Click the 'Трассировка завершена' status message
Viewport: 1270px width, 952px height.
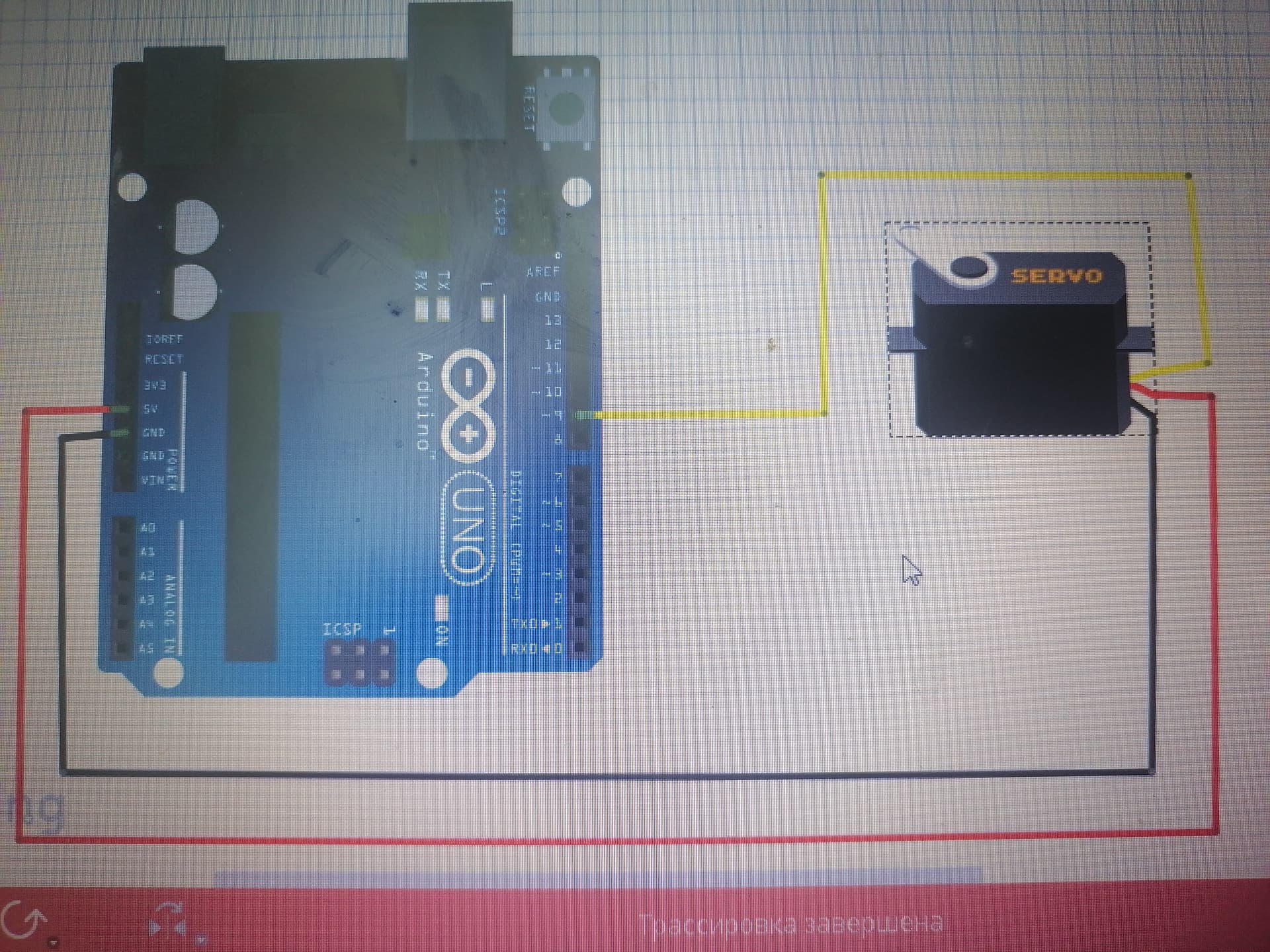coord(791,924)
